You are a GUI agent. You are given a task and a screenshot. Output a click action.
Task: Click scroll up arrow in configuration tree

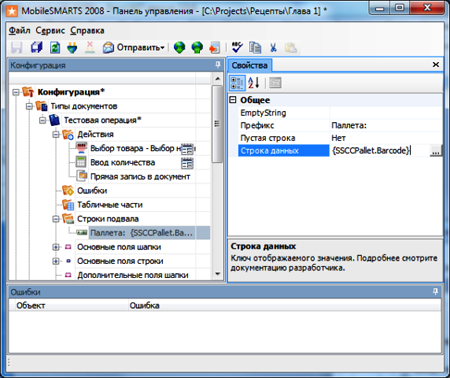coord(217,79)
